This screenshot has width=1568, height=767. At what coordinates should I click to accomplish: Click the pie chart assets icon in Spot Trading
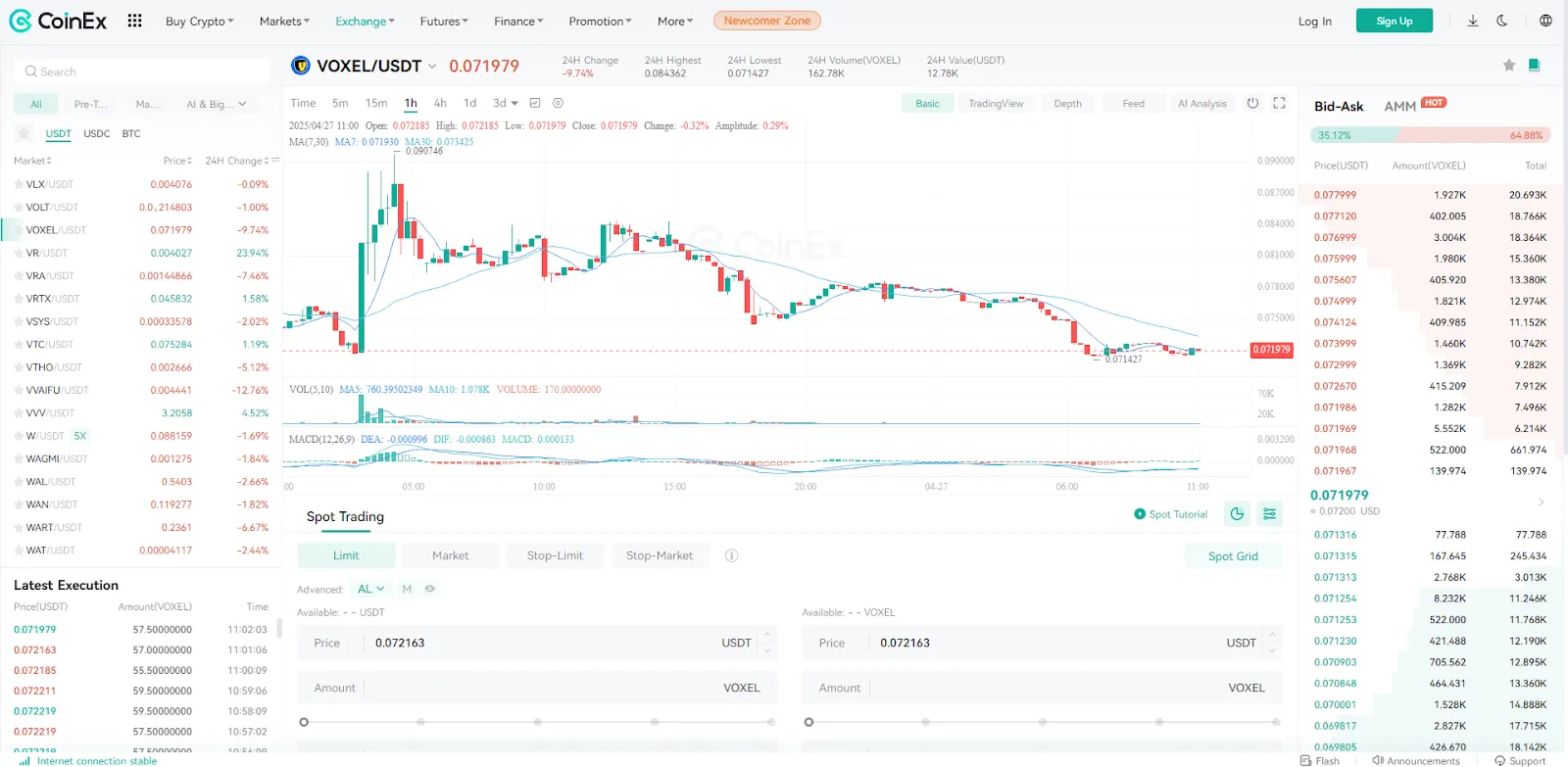coord(1237,513)
